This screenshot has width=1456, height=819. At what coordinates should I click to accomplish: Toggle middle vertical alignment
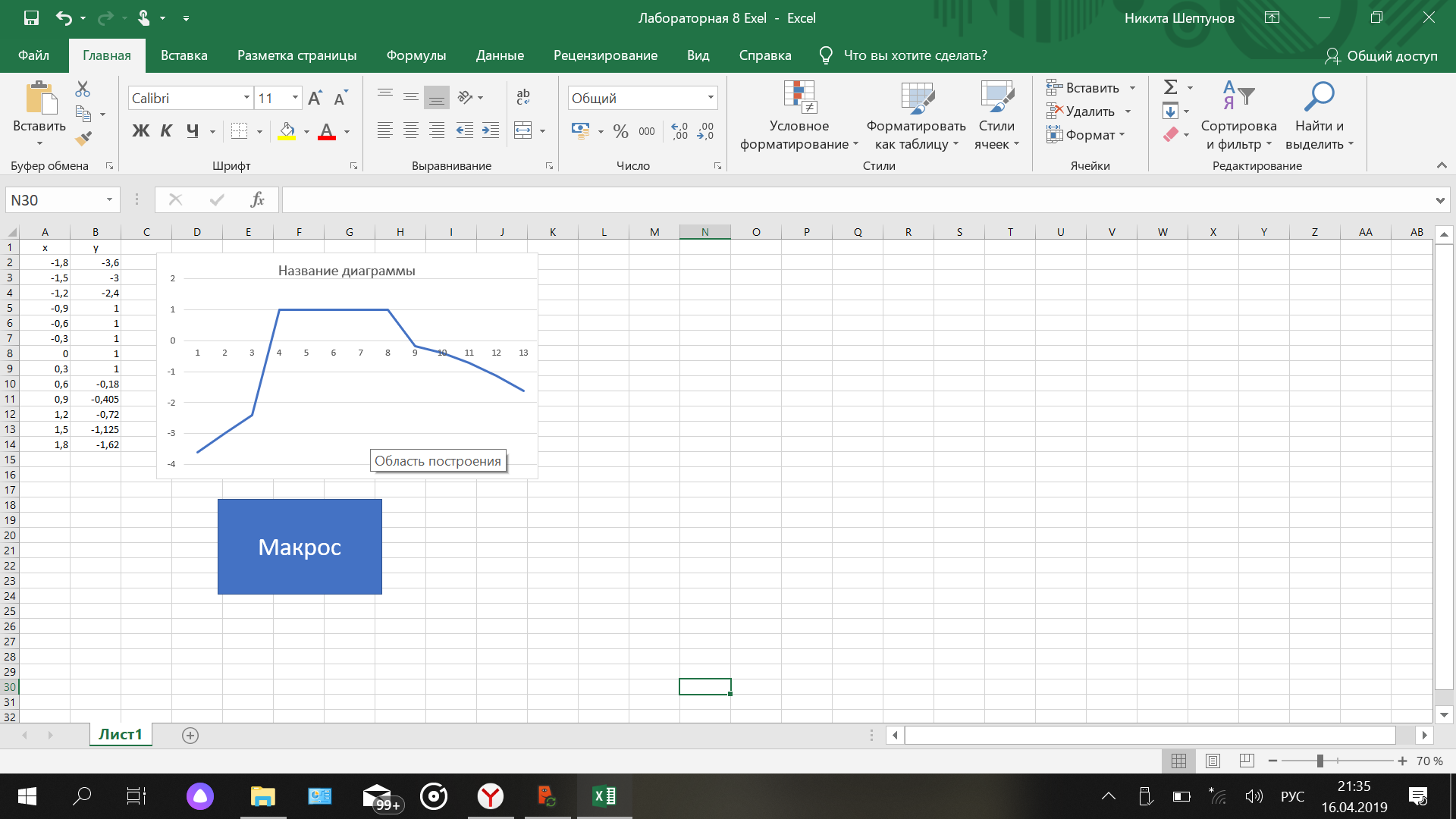click(411, 97)
